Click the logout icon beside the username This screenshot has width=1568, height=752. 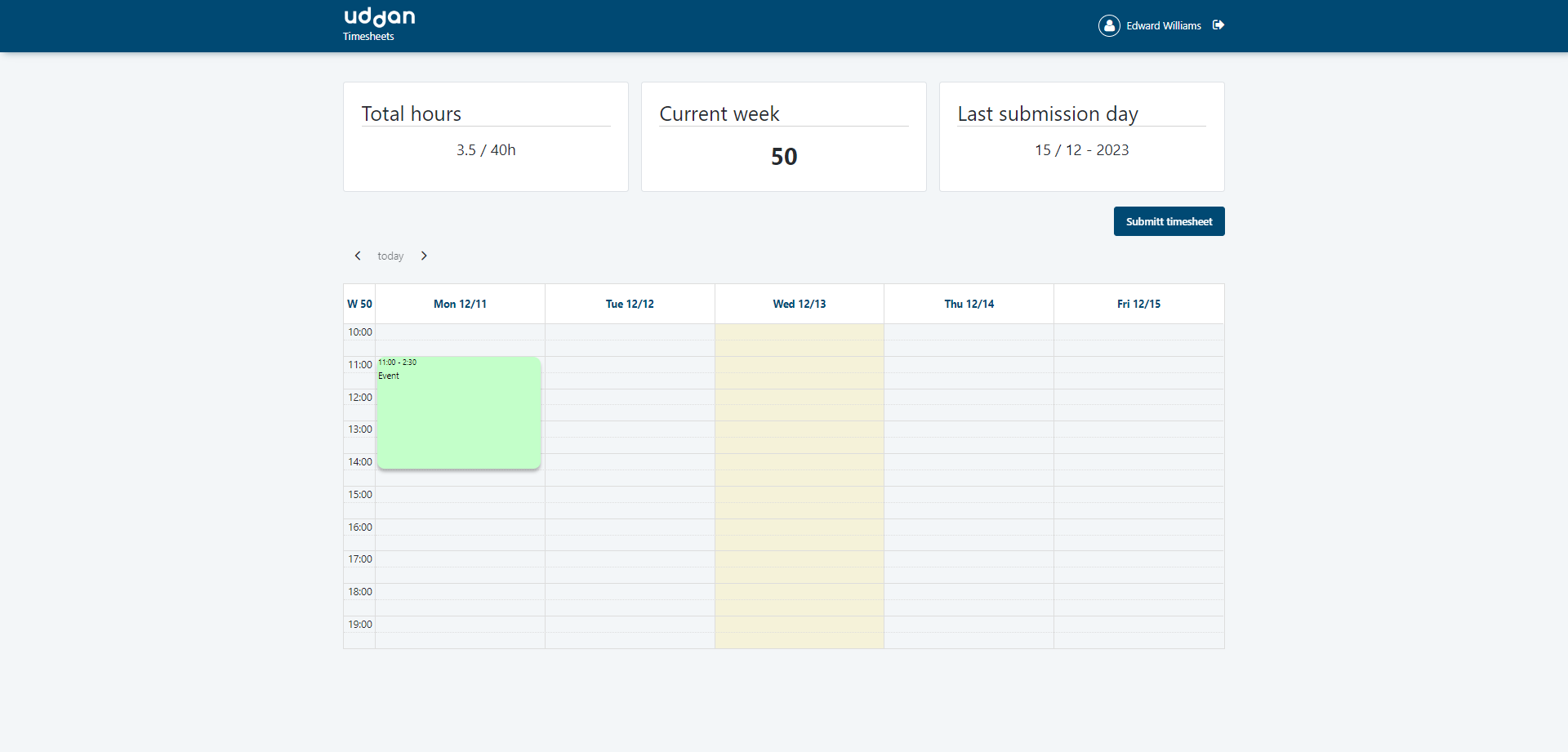pos(1218,25)
